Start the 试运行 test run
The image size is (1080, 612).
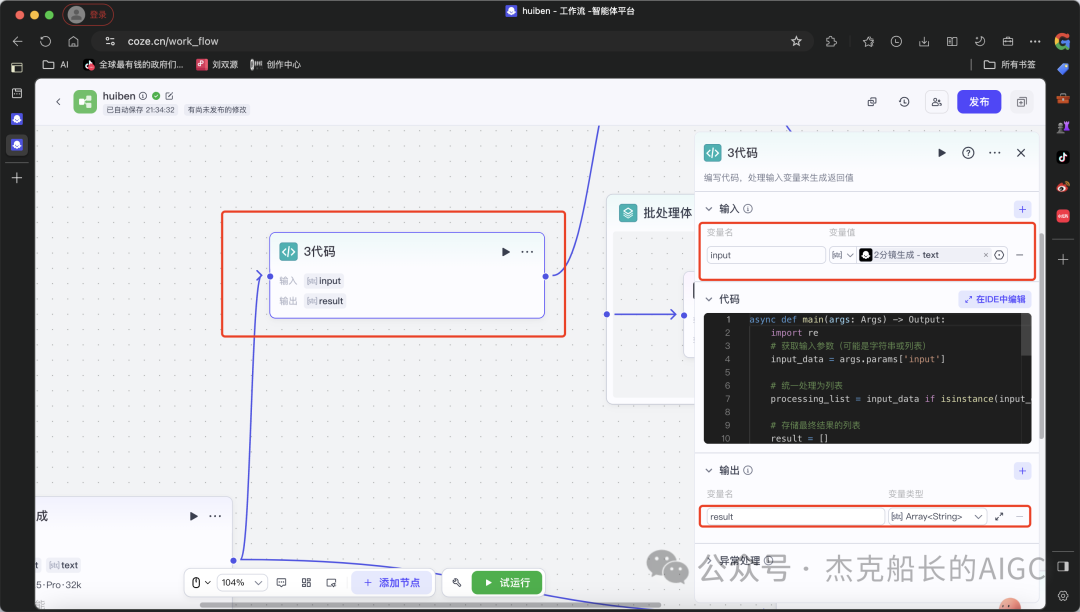508,582
